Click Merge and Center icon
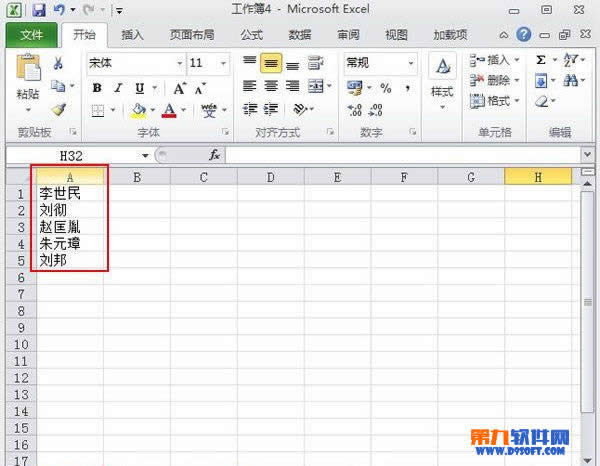 (x=316, y=86)
